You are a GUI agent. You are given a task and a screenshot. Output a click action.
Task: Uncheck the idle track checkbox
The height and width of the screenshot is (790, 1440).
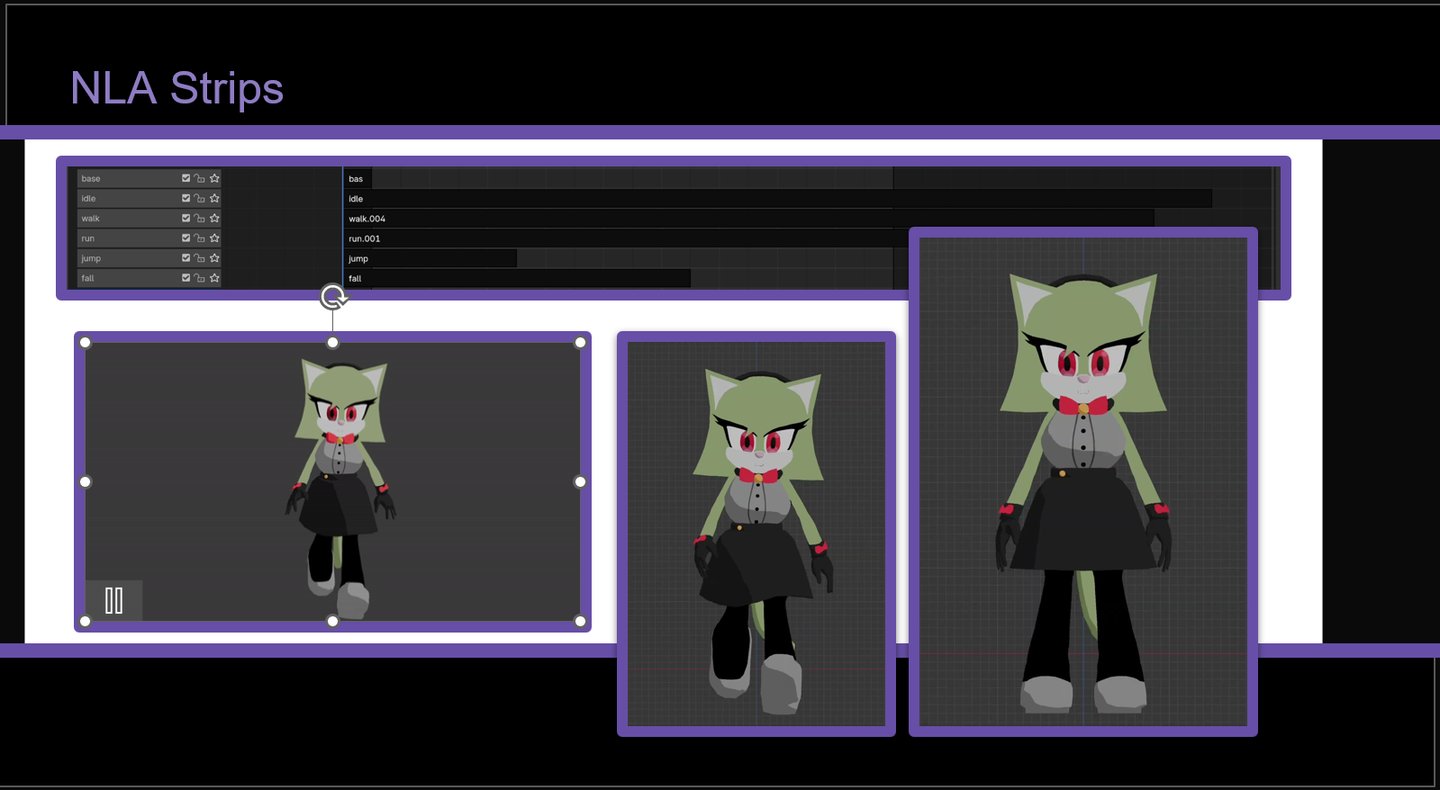coord(186,198)
